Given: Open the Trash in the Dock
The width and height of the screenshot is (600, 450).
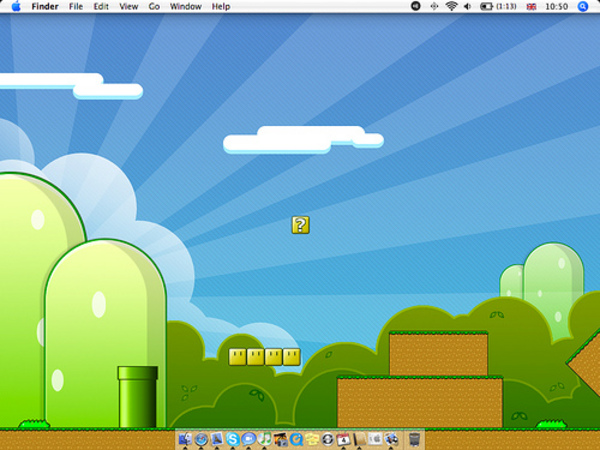Looking at the screenshot, I should point(414,439).
